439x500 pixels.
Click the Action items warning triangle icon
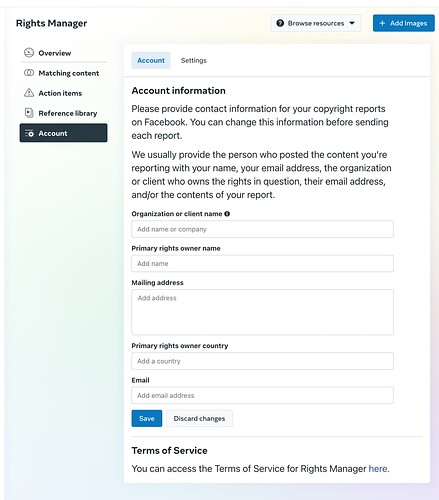pyautogui.click(x=29, y=93)
